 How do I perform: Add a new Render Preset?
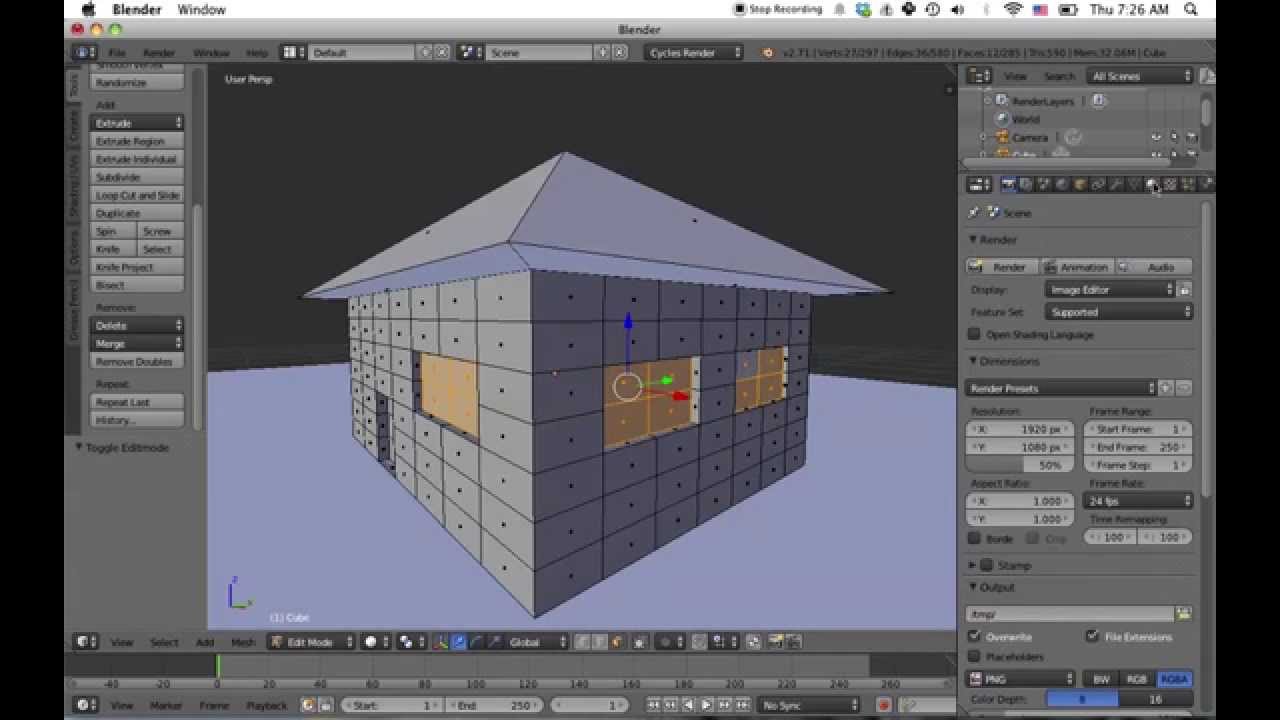(x=1166, y=388)
